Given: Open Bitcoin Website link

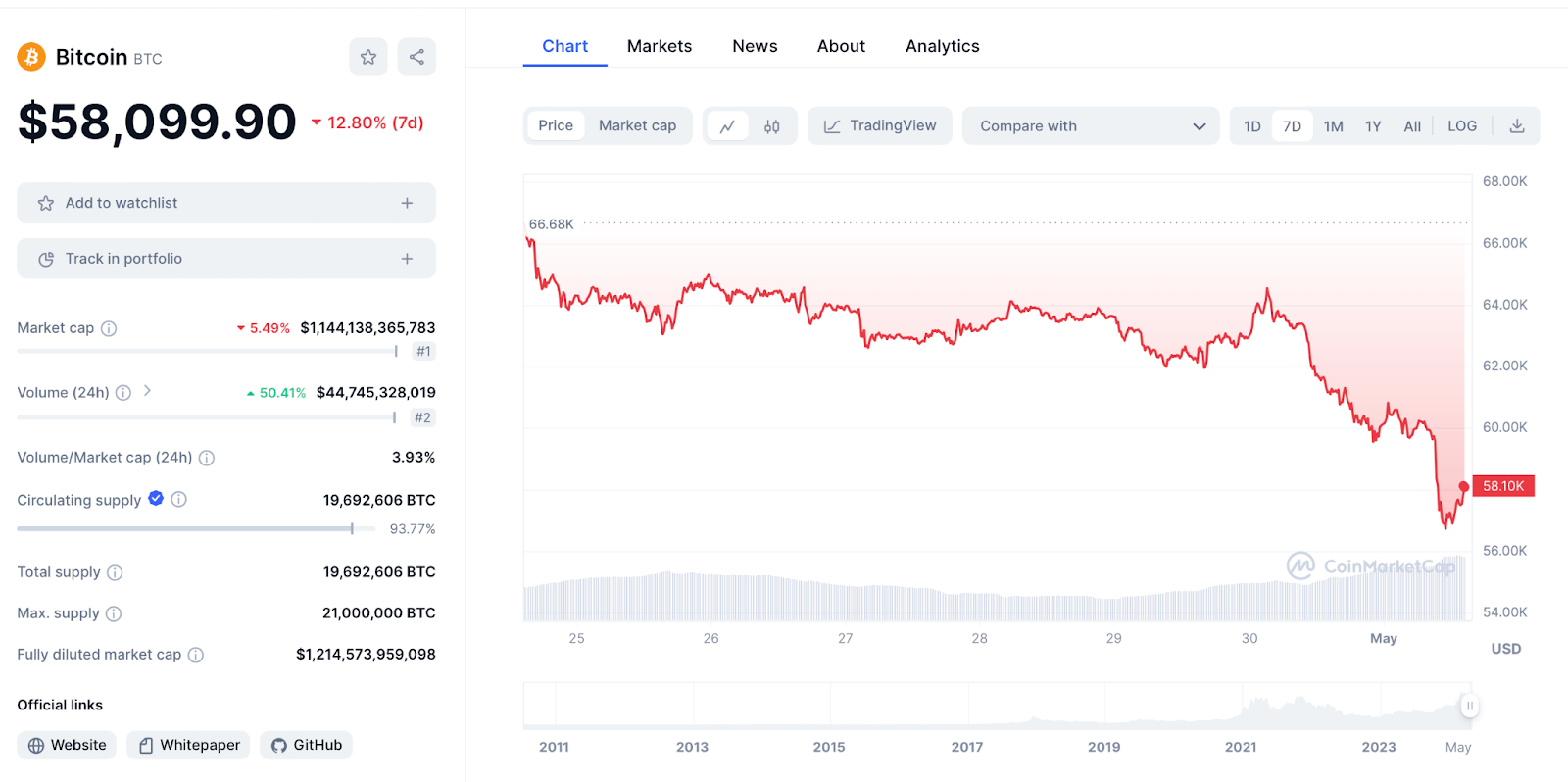Looking at the screenshot, I should 67,745.
